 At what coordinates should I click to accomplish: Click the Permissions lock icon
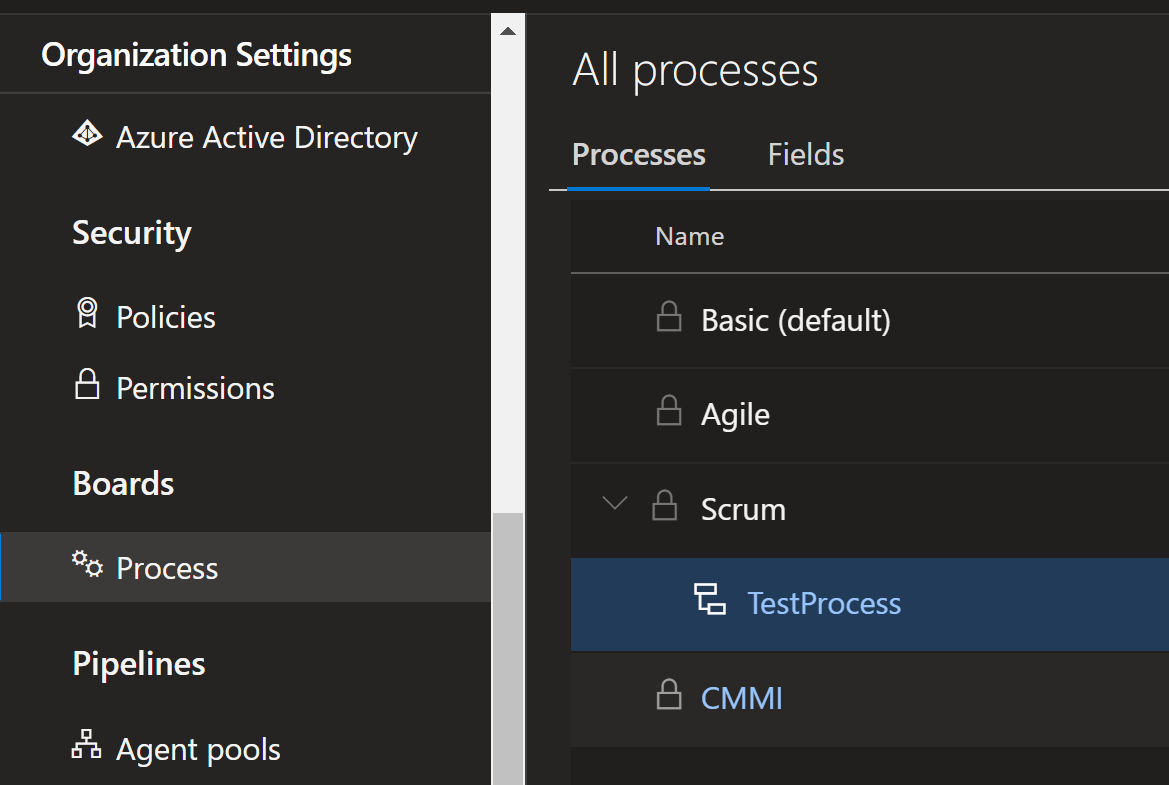(88, 385)
